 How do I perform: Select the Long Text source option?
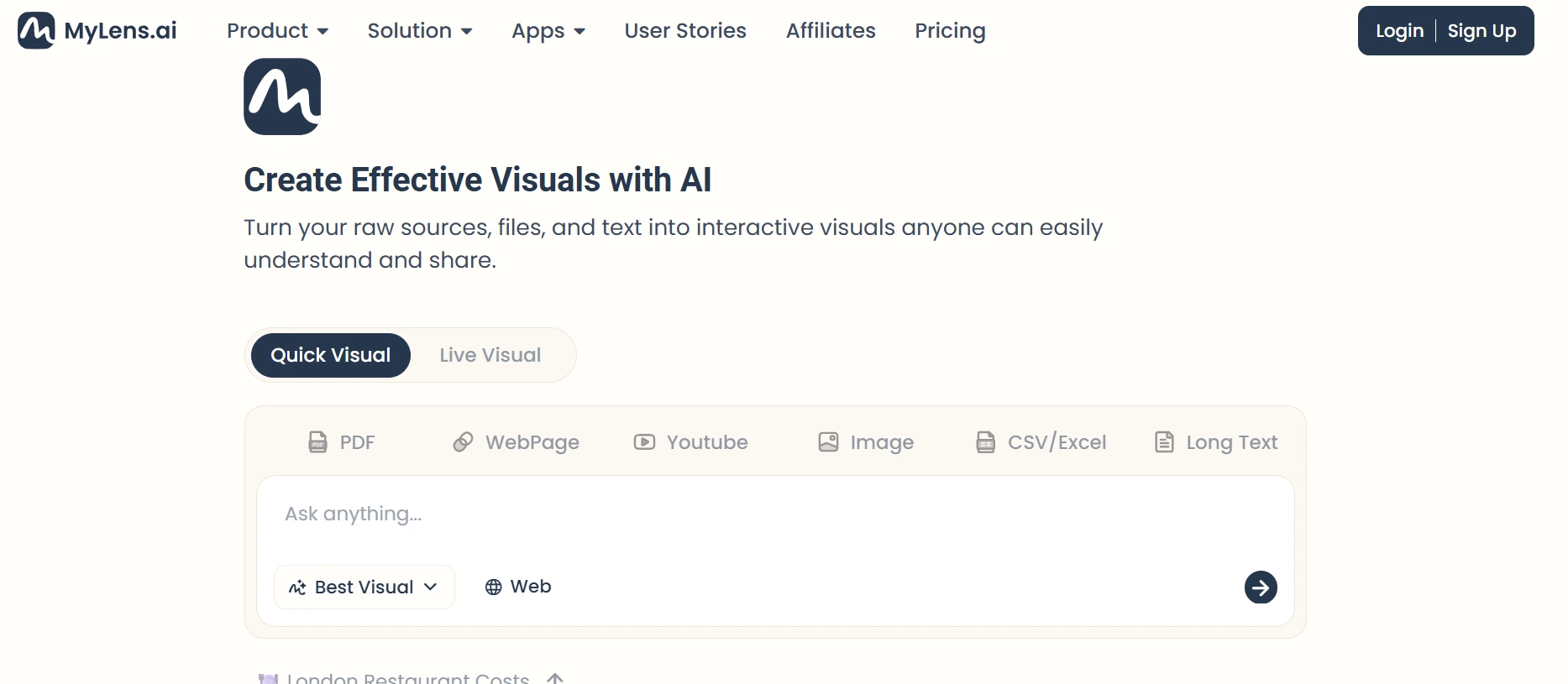1216,442
